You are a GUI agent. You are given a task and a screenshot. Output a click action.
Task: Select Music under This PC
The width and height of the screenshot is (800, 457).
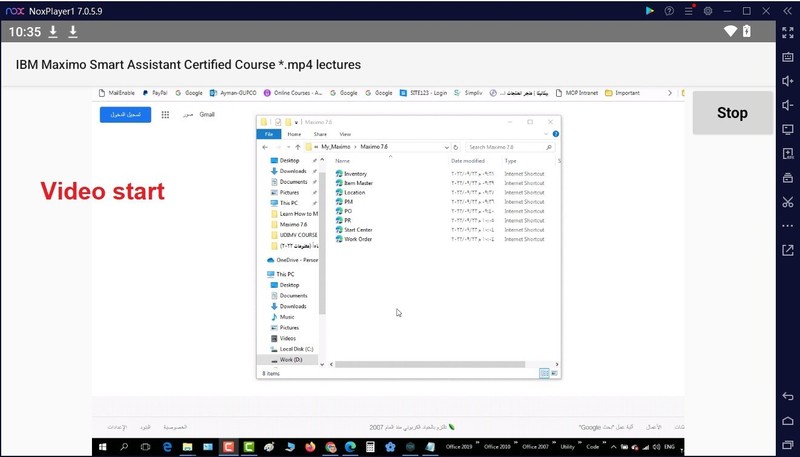coord(283,317)
